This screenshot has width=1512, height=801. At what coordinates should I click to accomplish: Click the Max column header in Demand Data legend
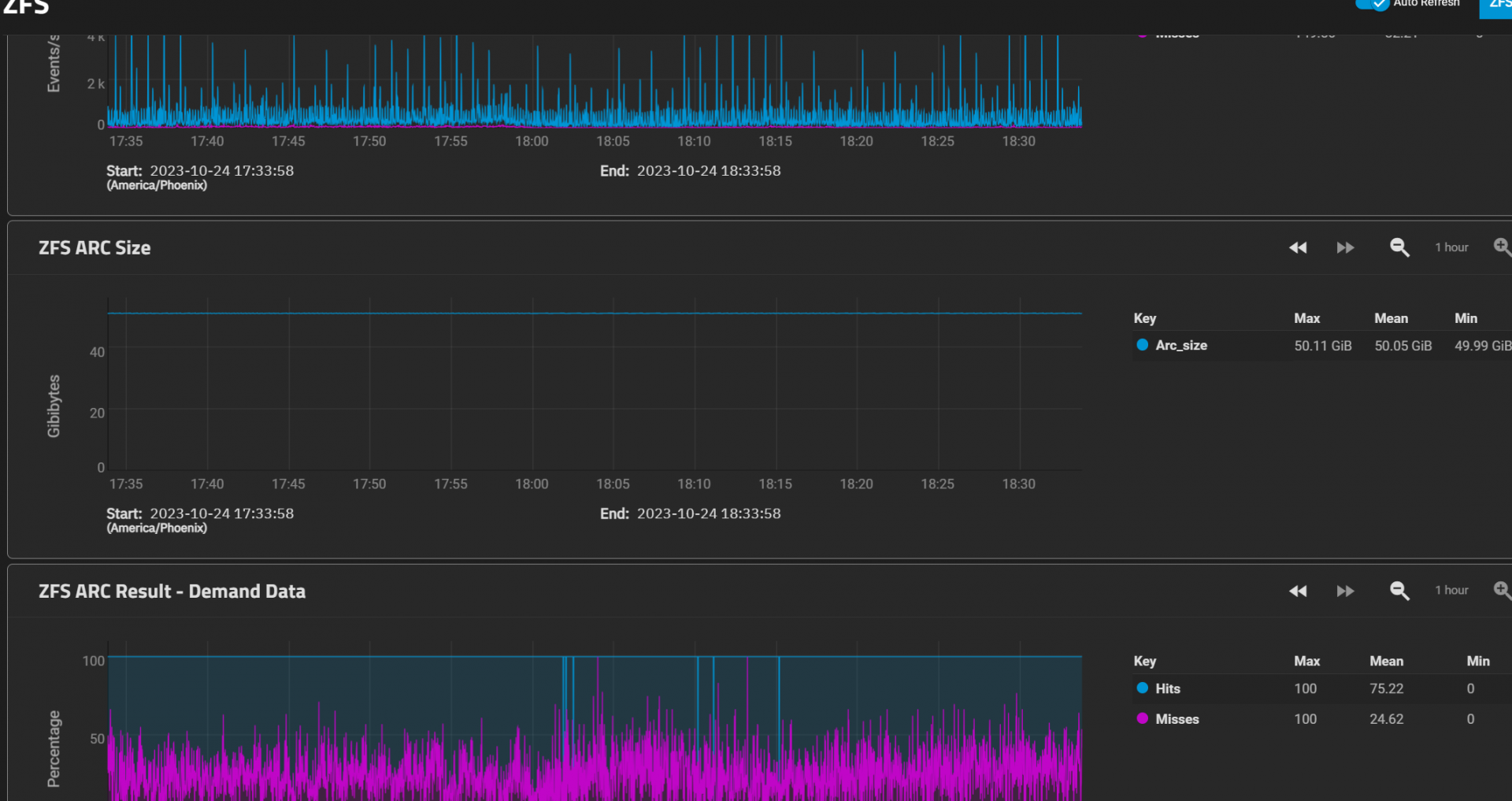tap(1306, 661)
